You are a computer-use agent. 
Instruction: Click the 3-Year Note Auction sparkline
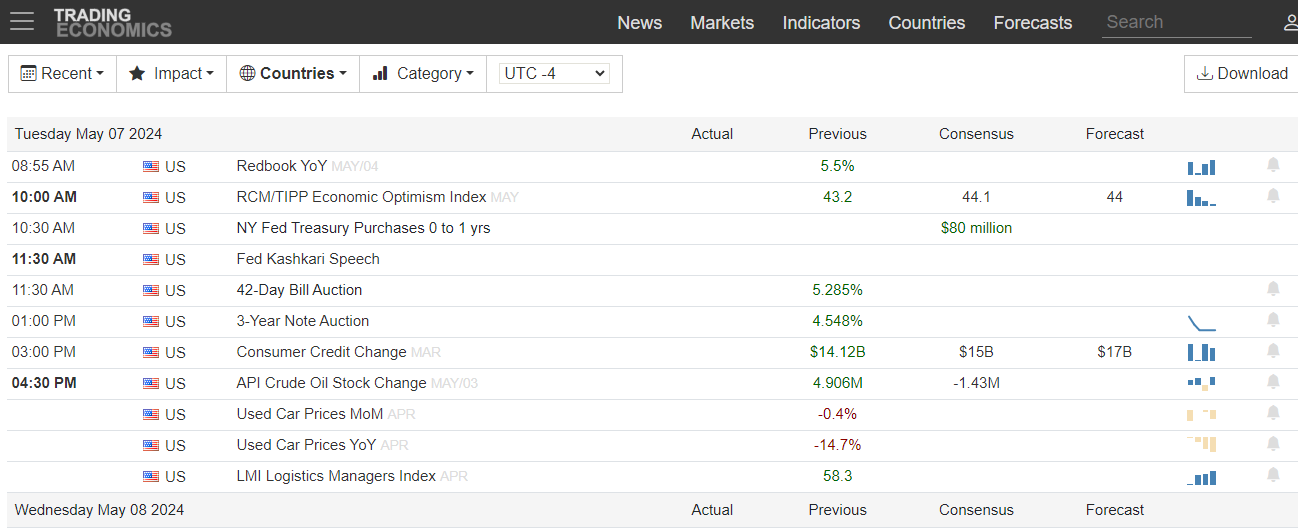click(x=1201, y=322)
